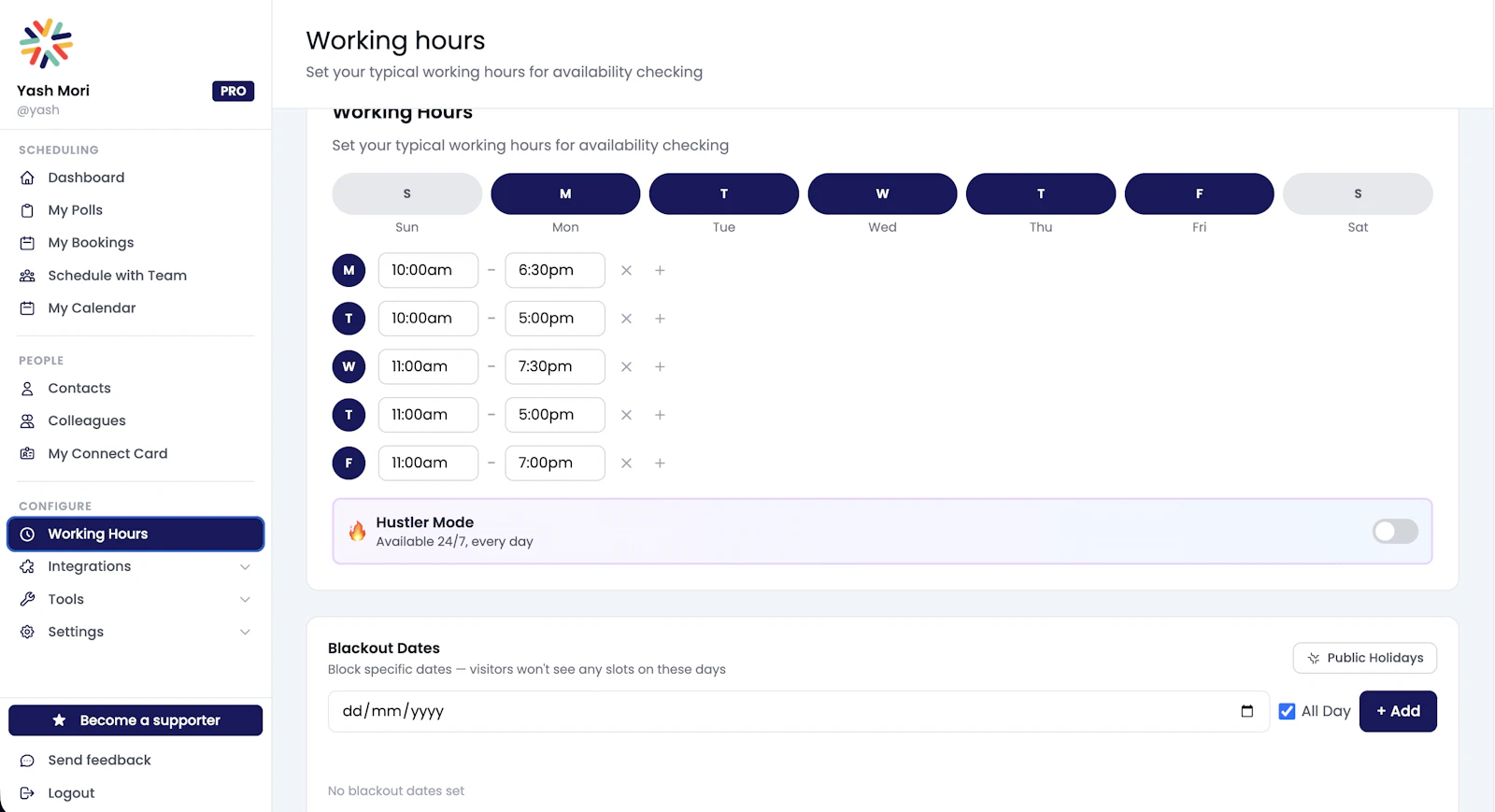
Task: Expand the Integrations chevron
Action: pyautogui.click(x=245, y=567)
